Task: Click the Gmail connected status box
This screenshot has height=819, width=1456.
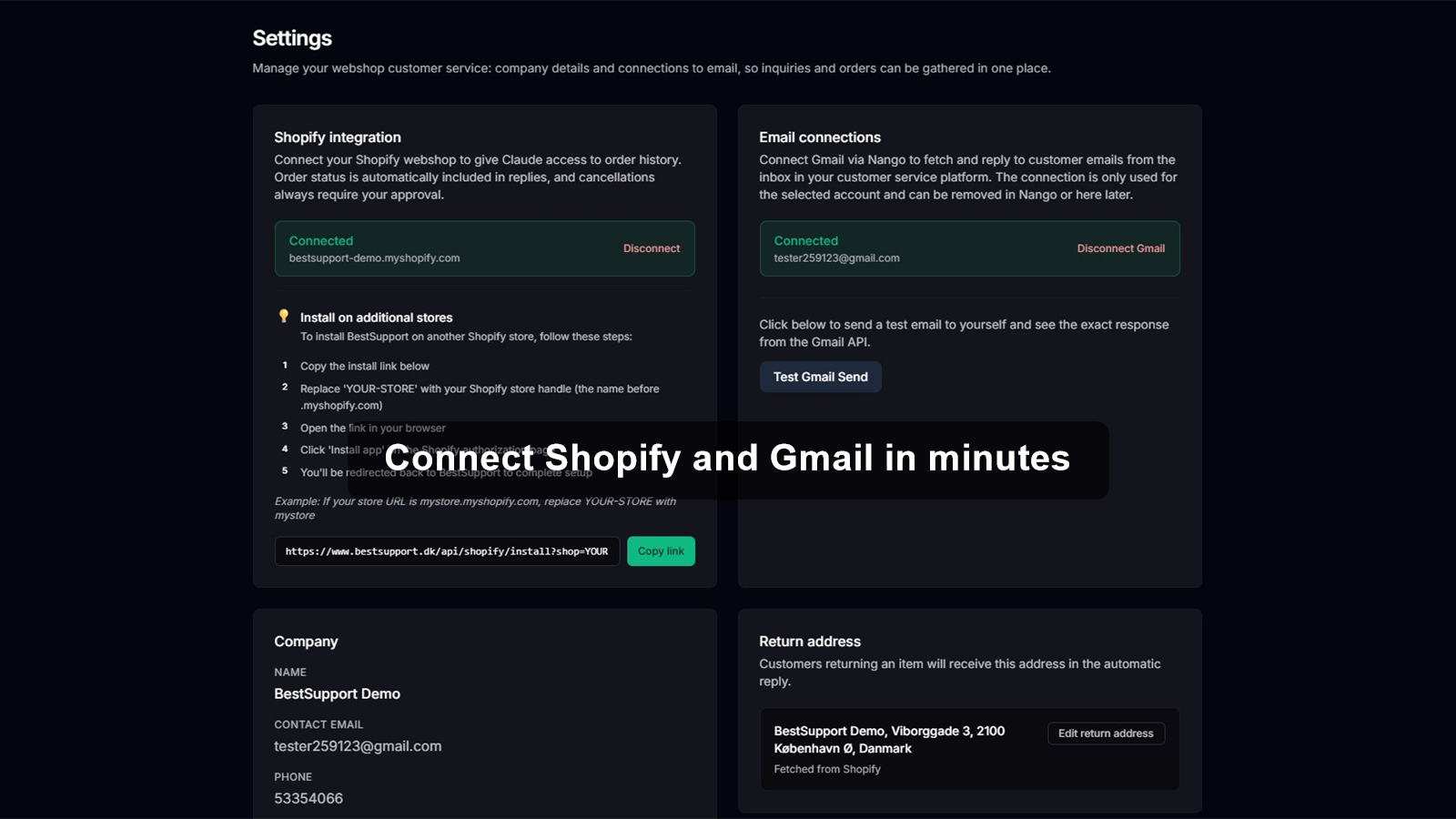Action: click(970, 248)
